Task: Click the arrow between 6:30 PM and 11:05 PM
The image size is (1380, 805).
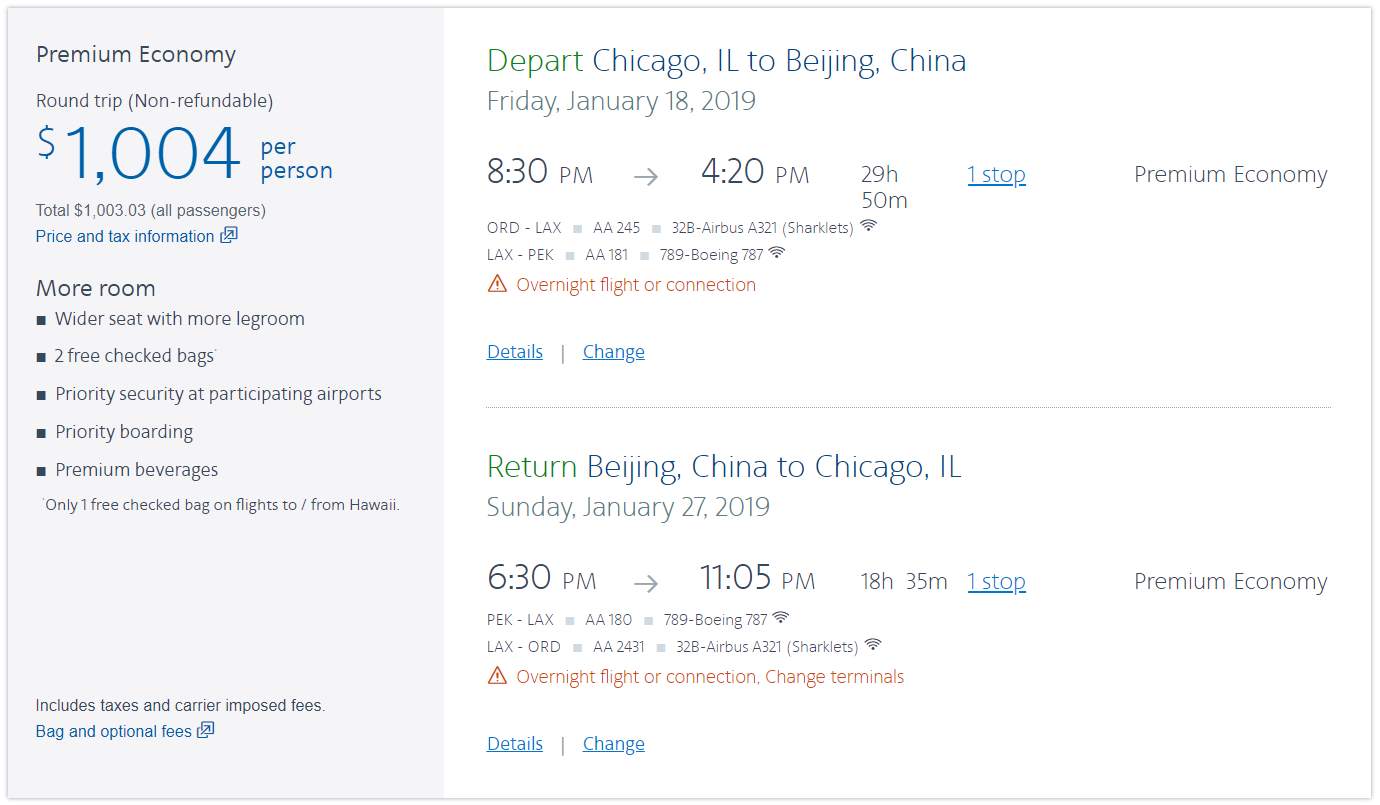Action: pyautogui.click(x=647, y=583)
